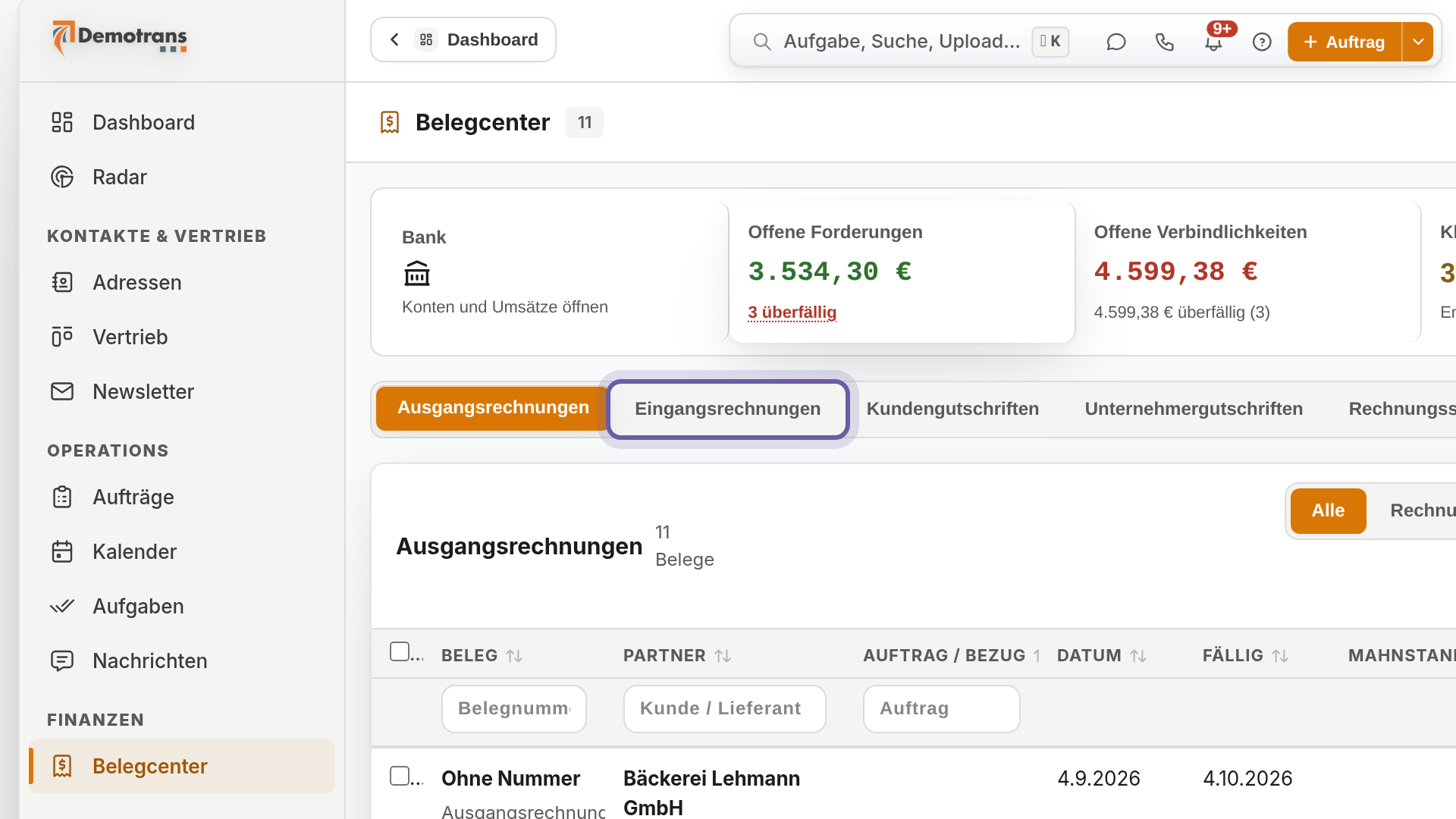Open Dashboard in the sidebar

point(182,122)
